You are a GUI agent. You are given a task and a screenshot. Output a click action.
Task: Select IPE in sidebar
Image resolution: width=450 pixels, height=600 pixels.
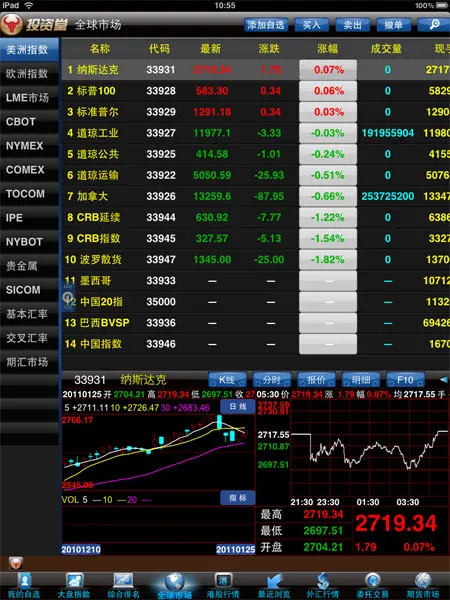click(x=29, y=218)
